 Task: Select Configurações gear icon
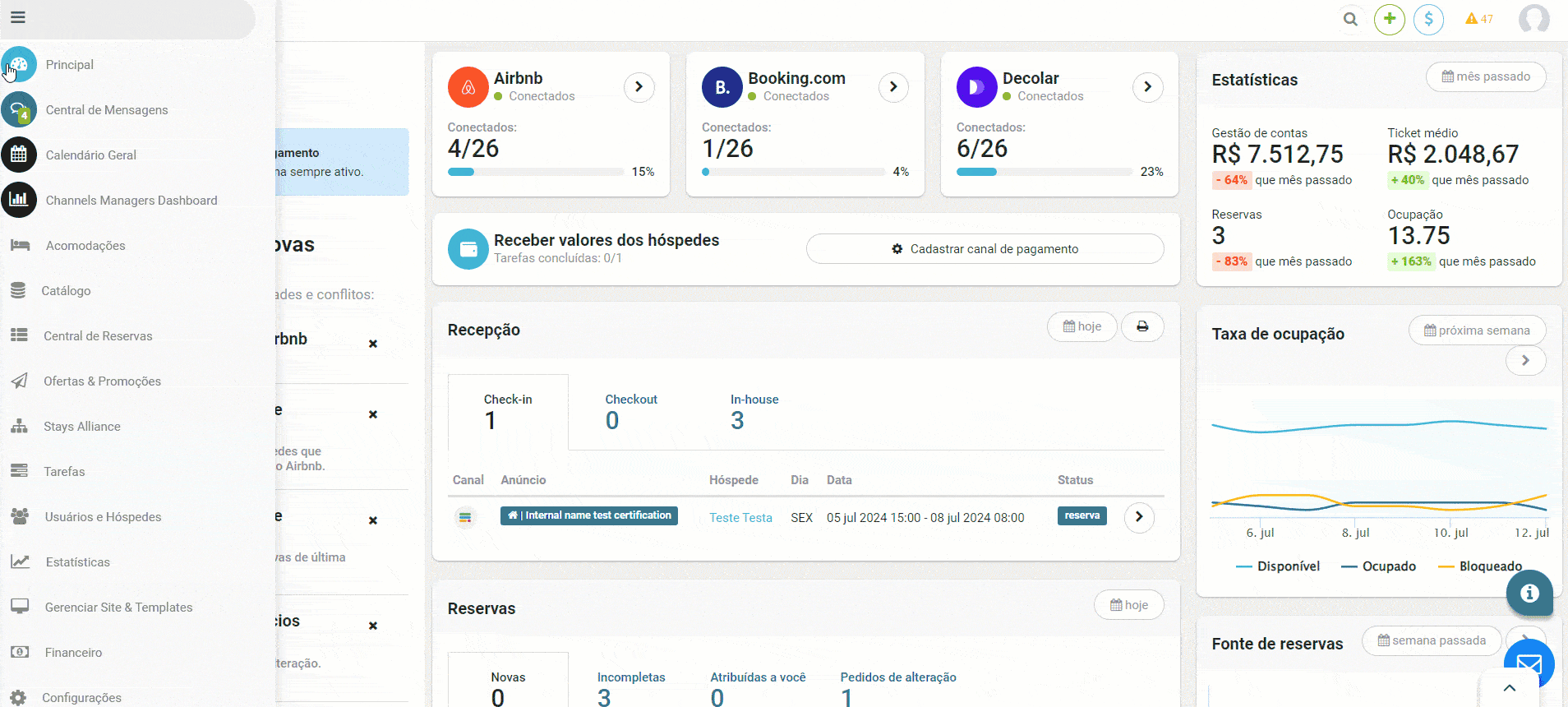tap(18, 697)
